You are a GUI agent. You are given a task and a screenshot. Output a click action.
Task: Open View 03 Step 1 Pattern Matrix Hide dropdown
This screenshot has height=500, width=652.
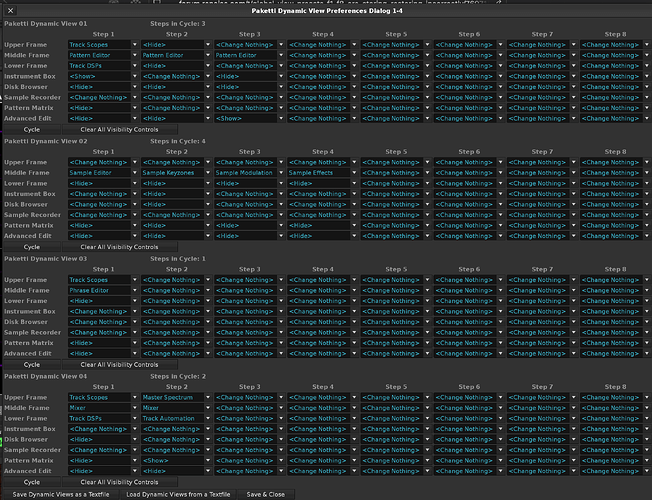103,343
